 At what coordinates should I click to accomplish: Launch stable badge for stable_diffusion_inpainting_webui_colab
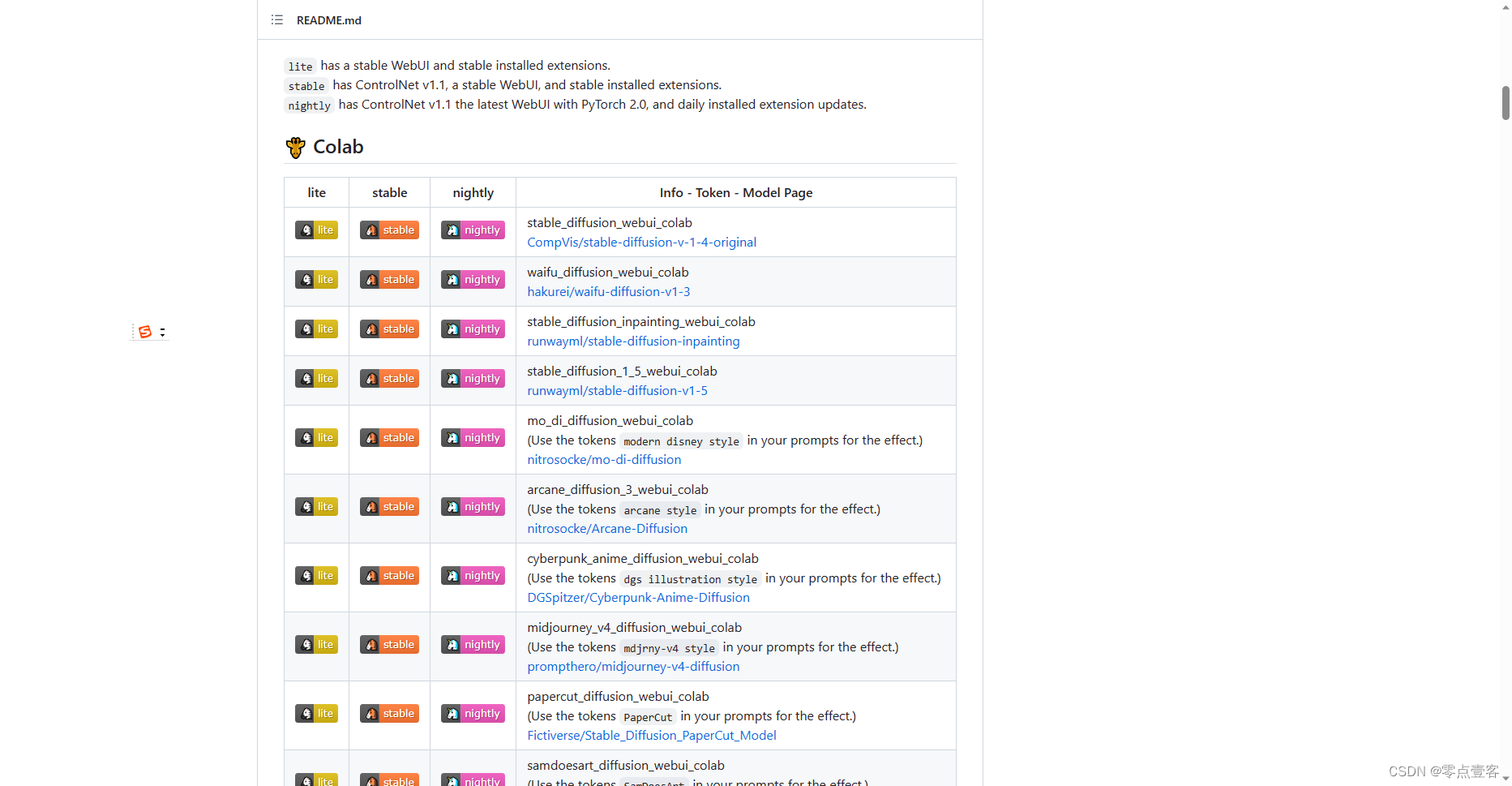click(389, 329)
